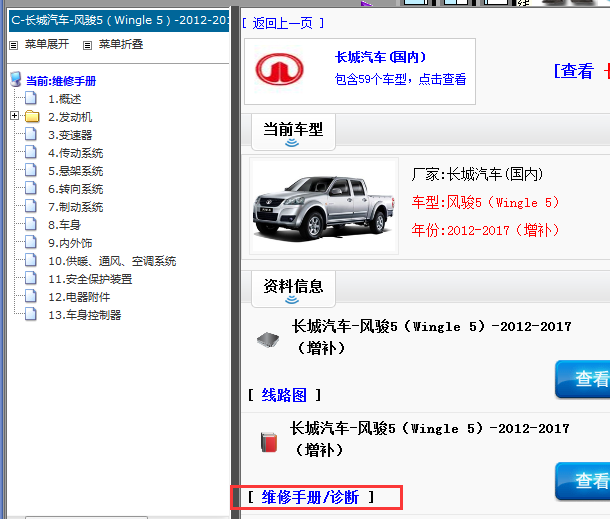Click the 菜单折叠 collapse-menu icon
This screenshot has height=519, width=610.
coord(88,46)
